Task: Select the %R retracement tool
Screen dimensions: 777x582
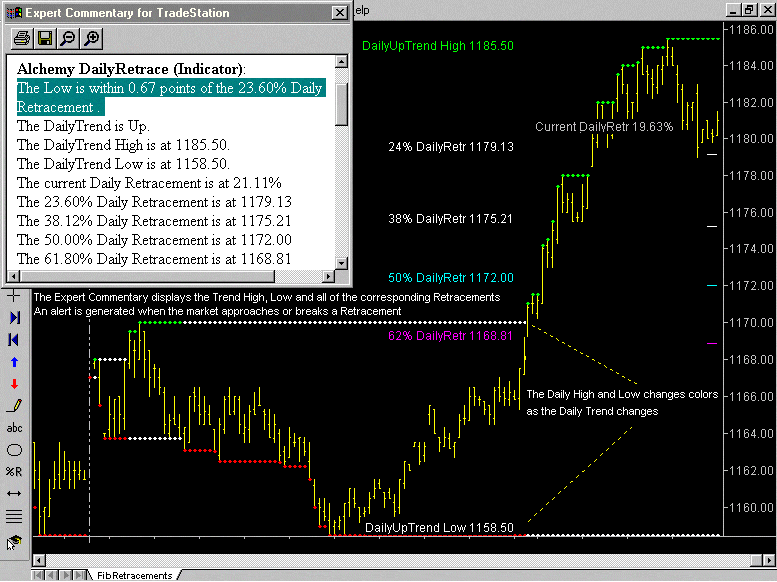Action: [x=14, y=471]
